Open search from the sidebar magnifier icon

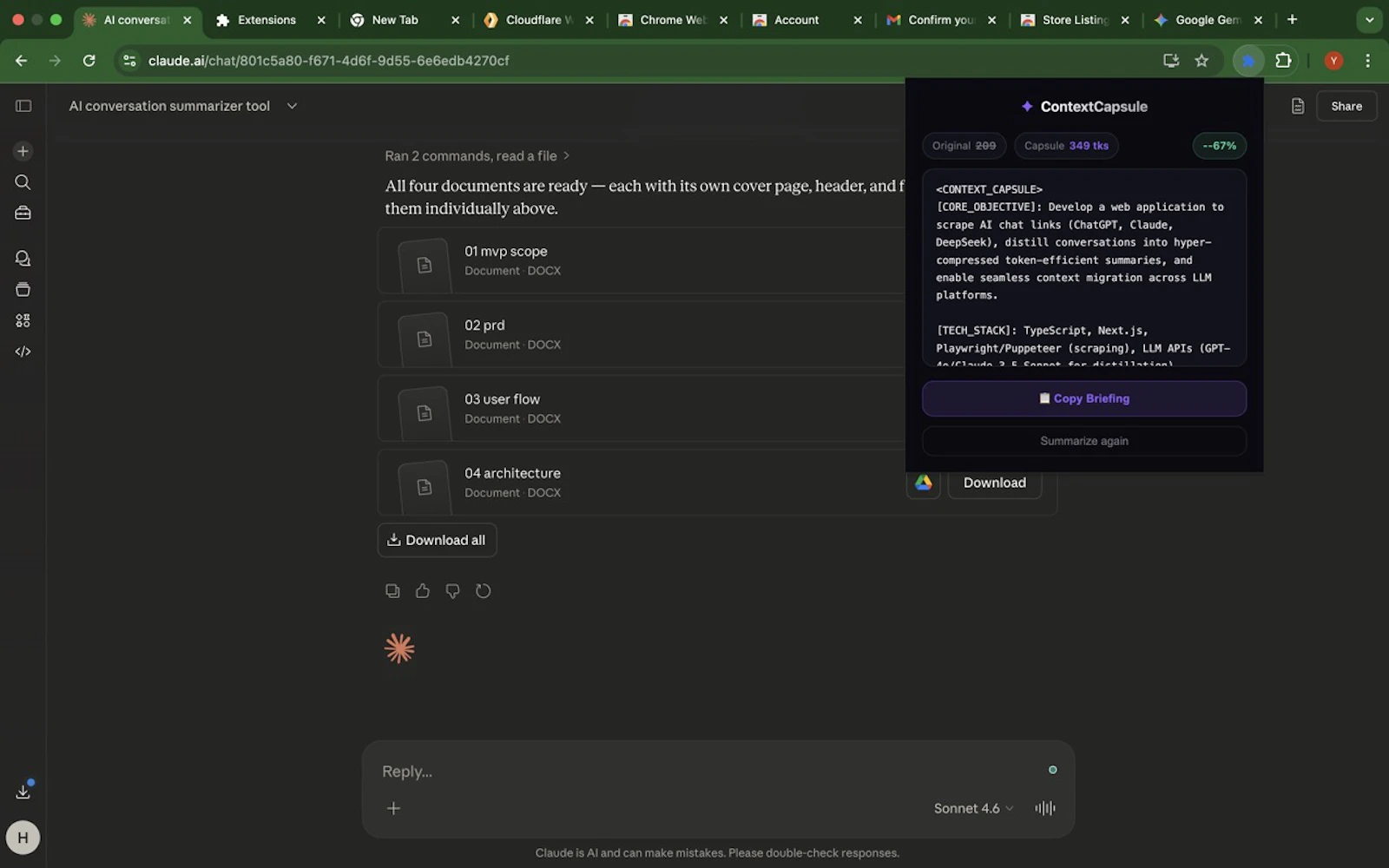pos(23,182)
